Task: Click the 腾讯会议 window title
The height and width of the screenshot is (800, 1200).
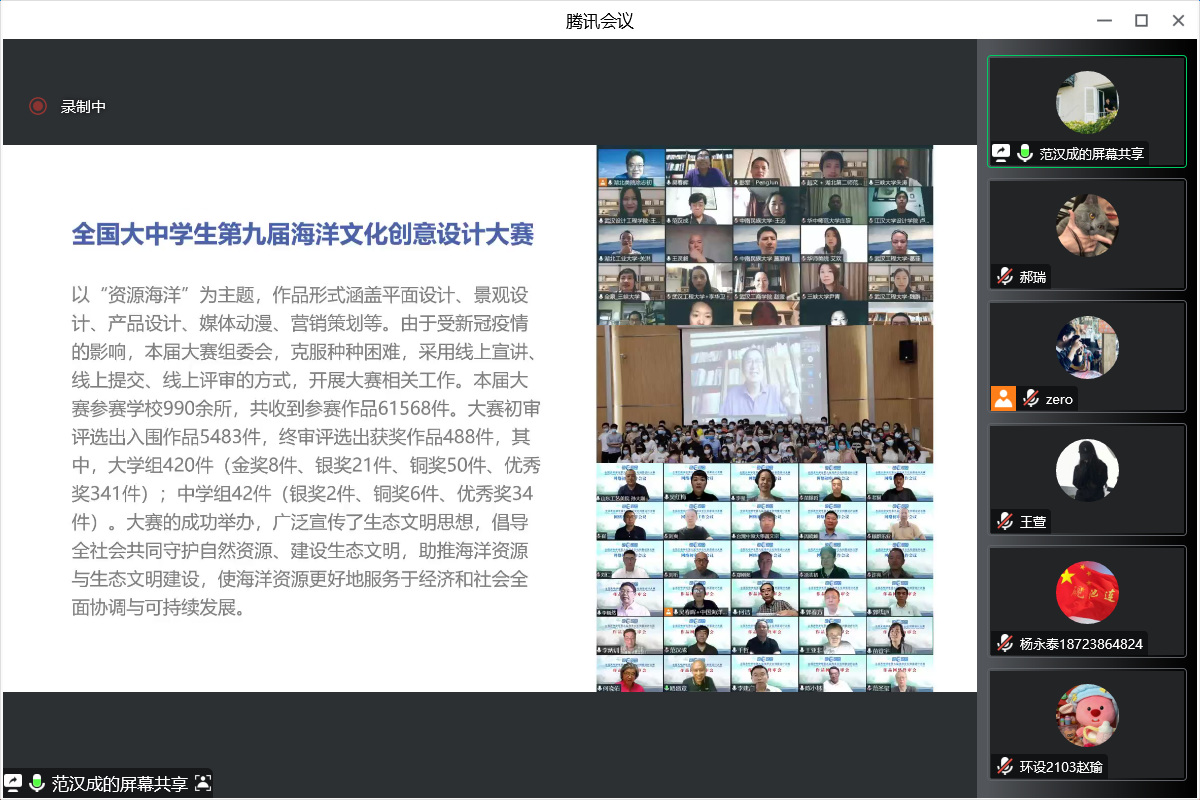Action: click(x=600, y=20)
